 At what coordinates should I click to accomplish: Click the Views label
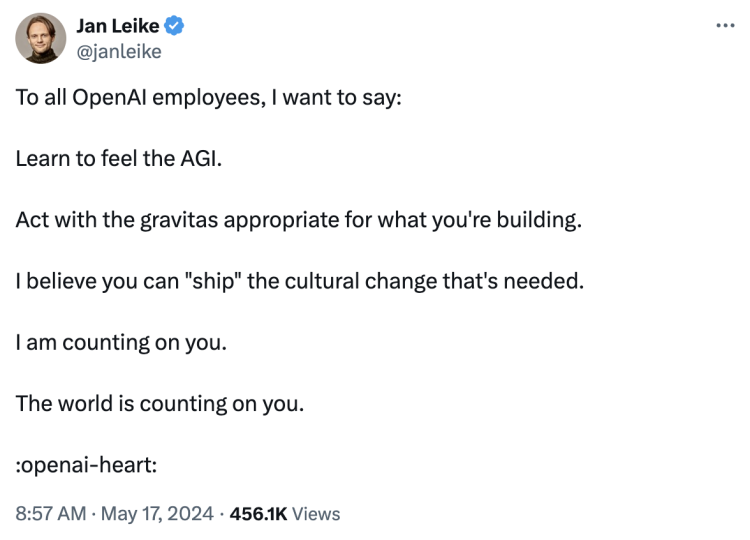316,514
